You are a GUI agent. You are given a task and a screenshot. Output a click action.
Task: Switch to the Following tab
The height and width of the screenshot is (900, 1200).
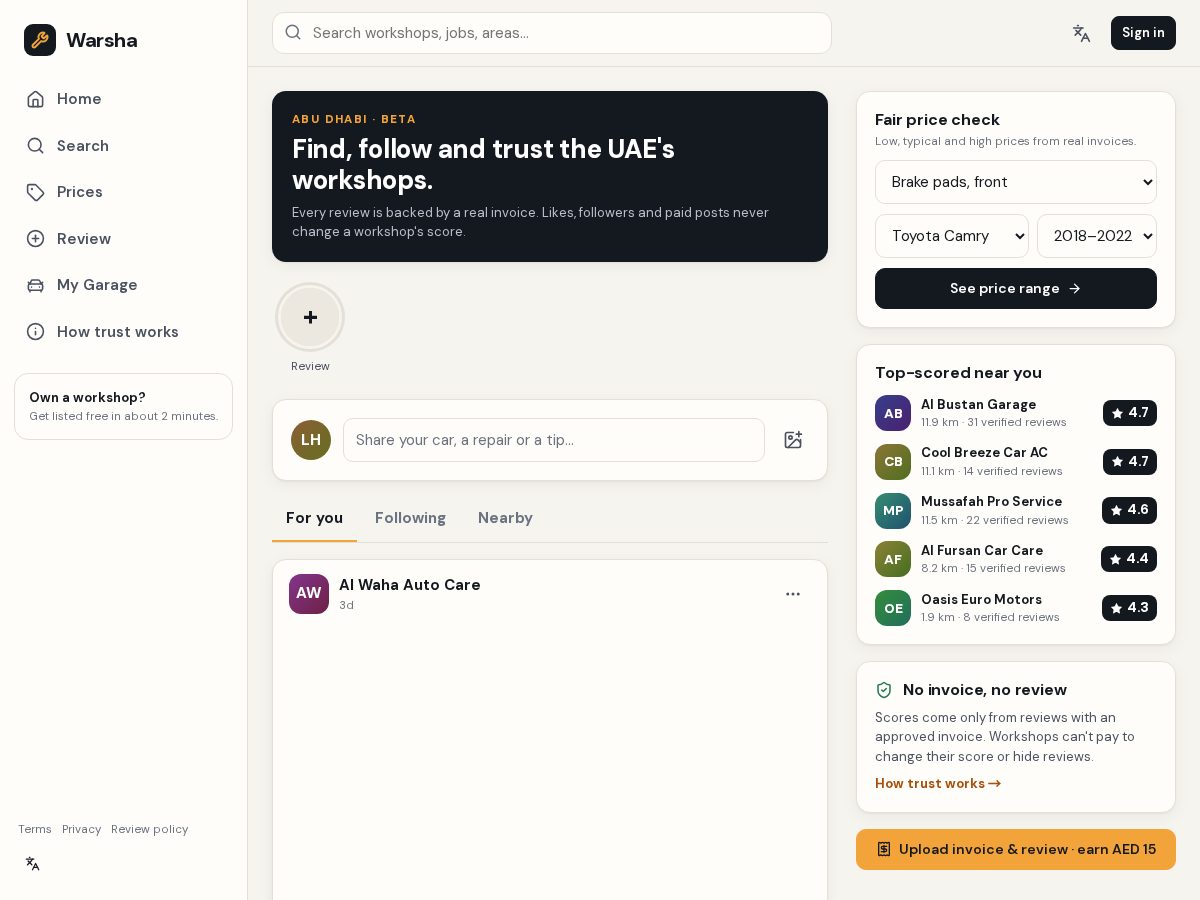point(410,518)
